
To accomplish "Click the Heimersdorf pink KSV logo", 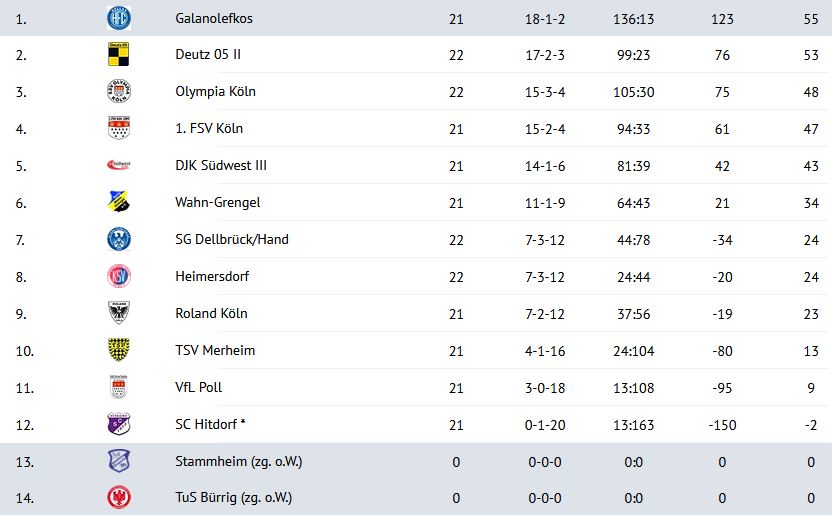I will pyautogui.click(x=119, y=276).
